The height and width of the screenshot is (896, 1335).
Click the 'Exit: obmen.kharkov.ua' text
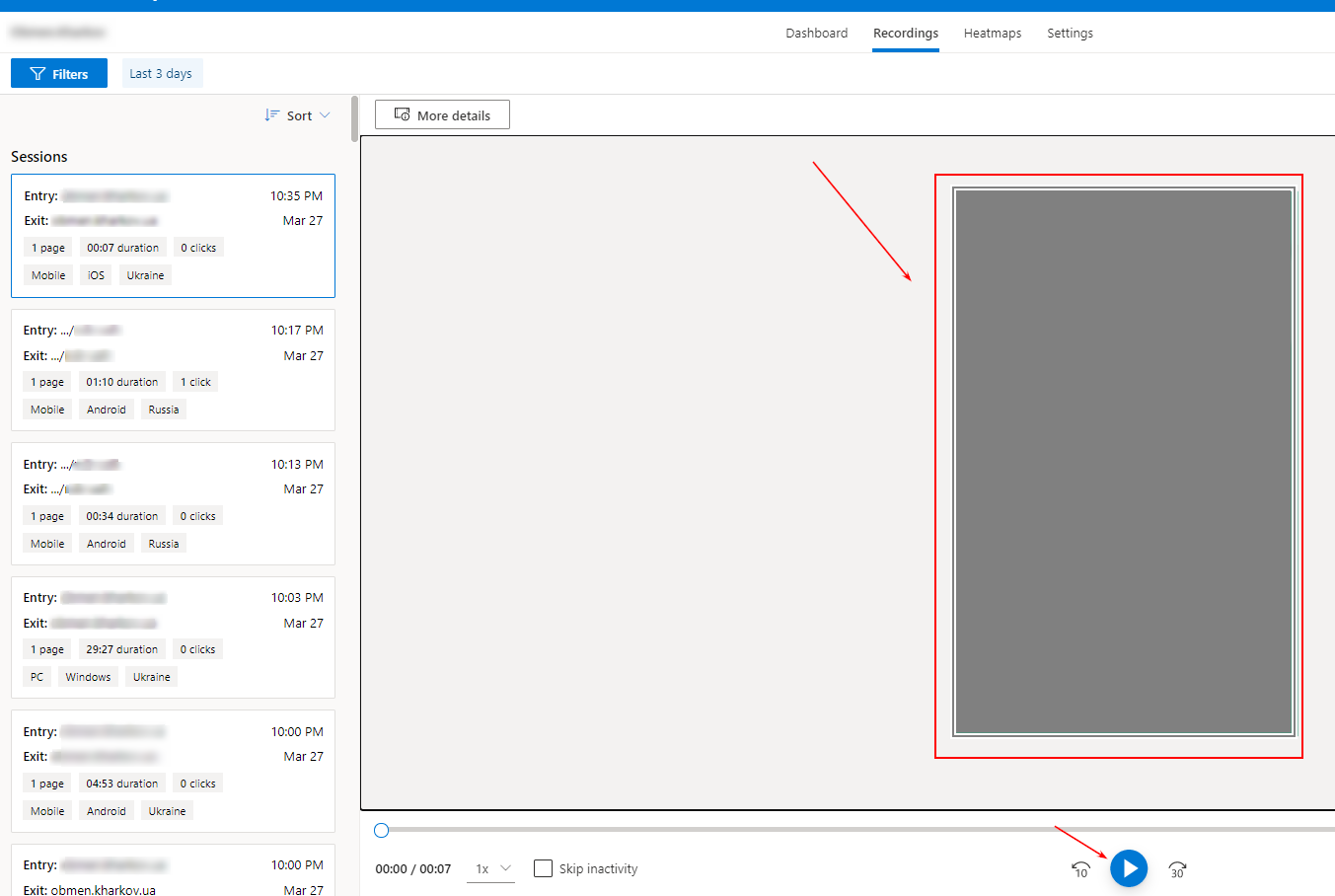(89, 889)
